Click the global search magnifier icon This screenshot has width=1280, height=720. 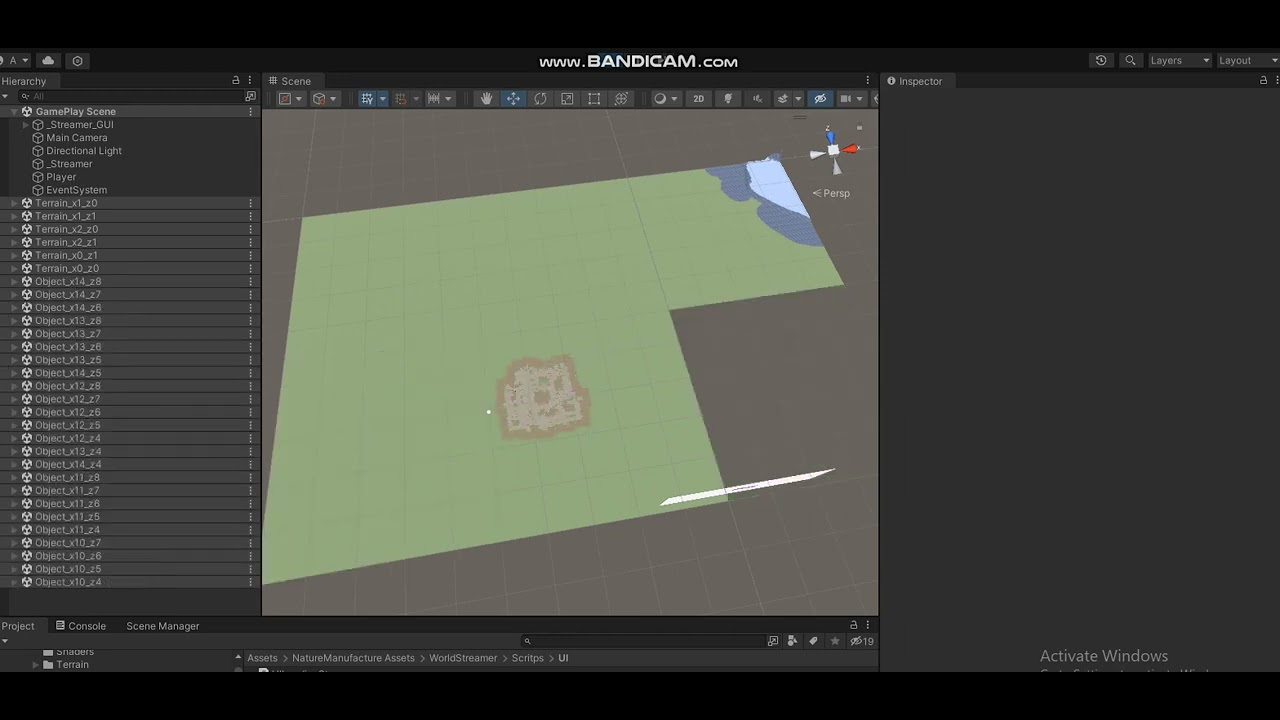click(1130, 60)
